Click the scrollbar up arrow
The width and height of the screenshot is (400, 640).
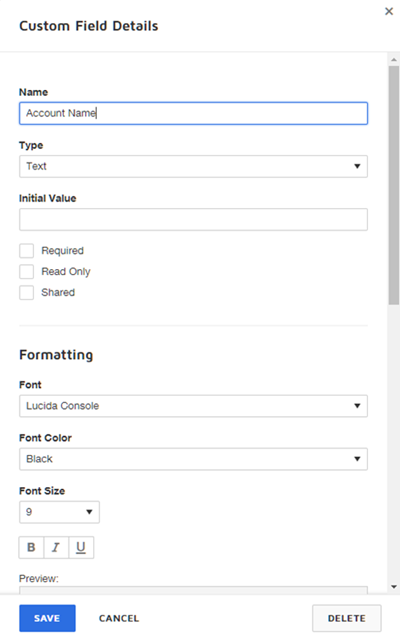(x=393, y=60)
